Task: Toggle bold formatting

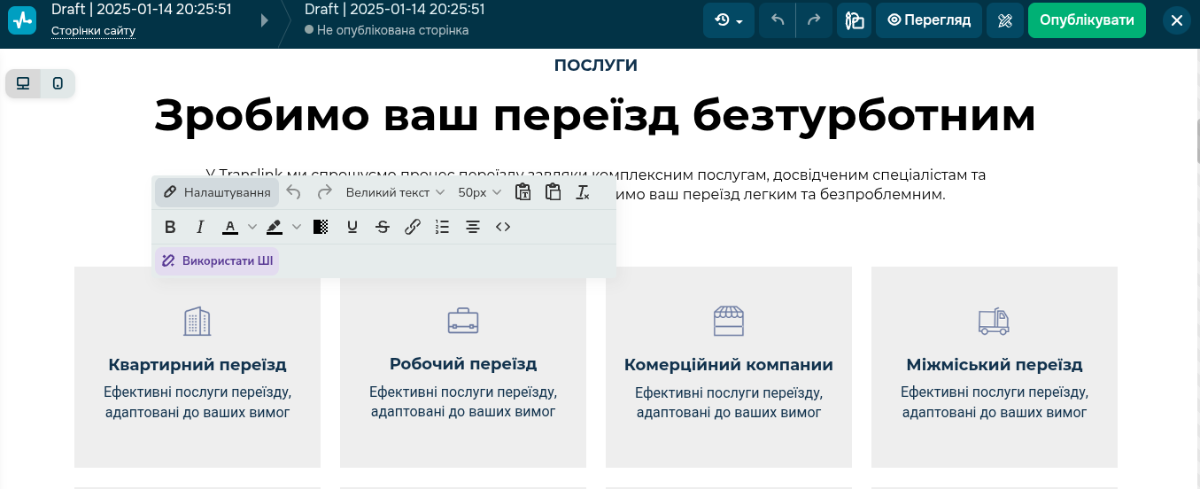Action: tap(170, 227)
